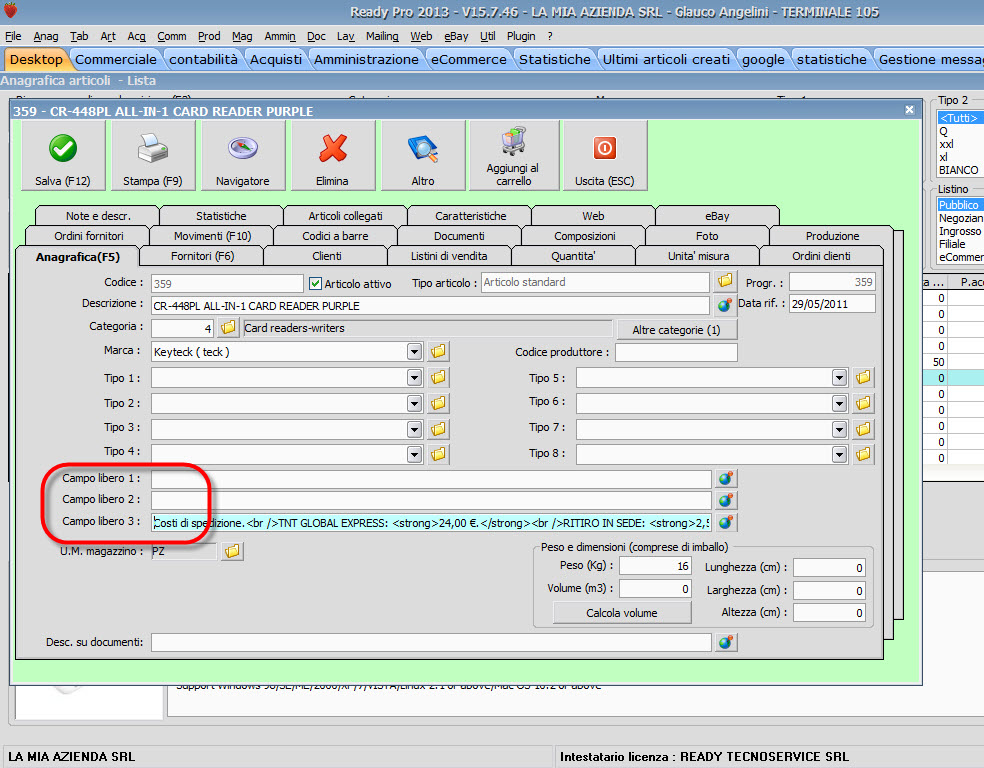The image size is (984, 768).
Task: Click the Descrizione text field
Action: pyautogui.click(x=430, y=306)
